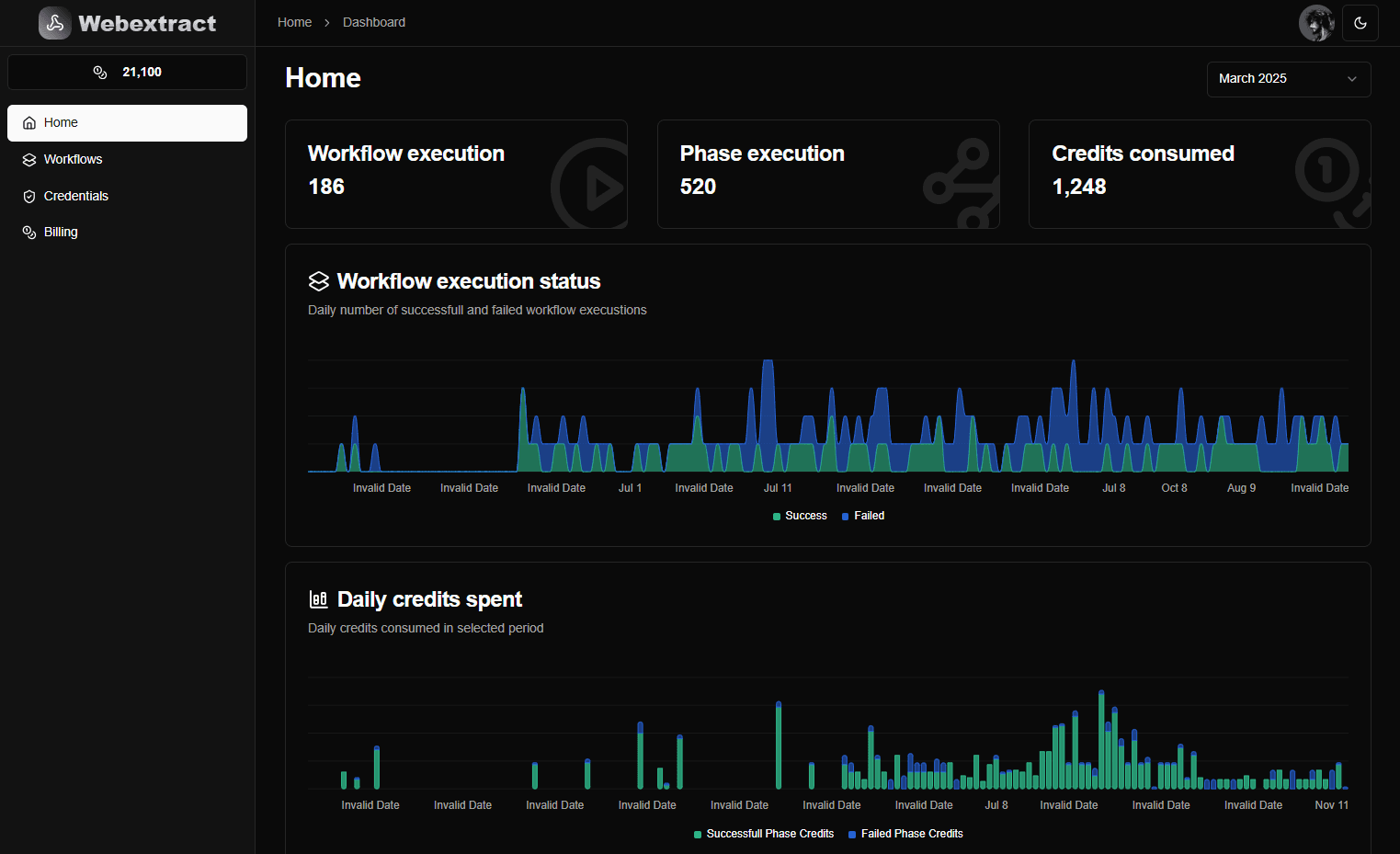Click the Success legend color marker
Image resolution: width=1400 pixels, height=854 pixels.
777,517
